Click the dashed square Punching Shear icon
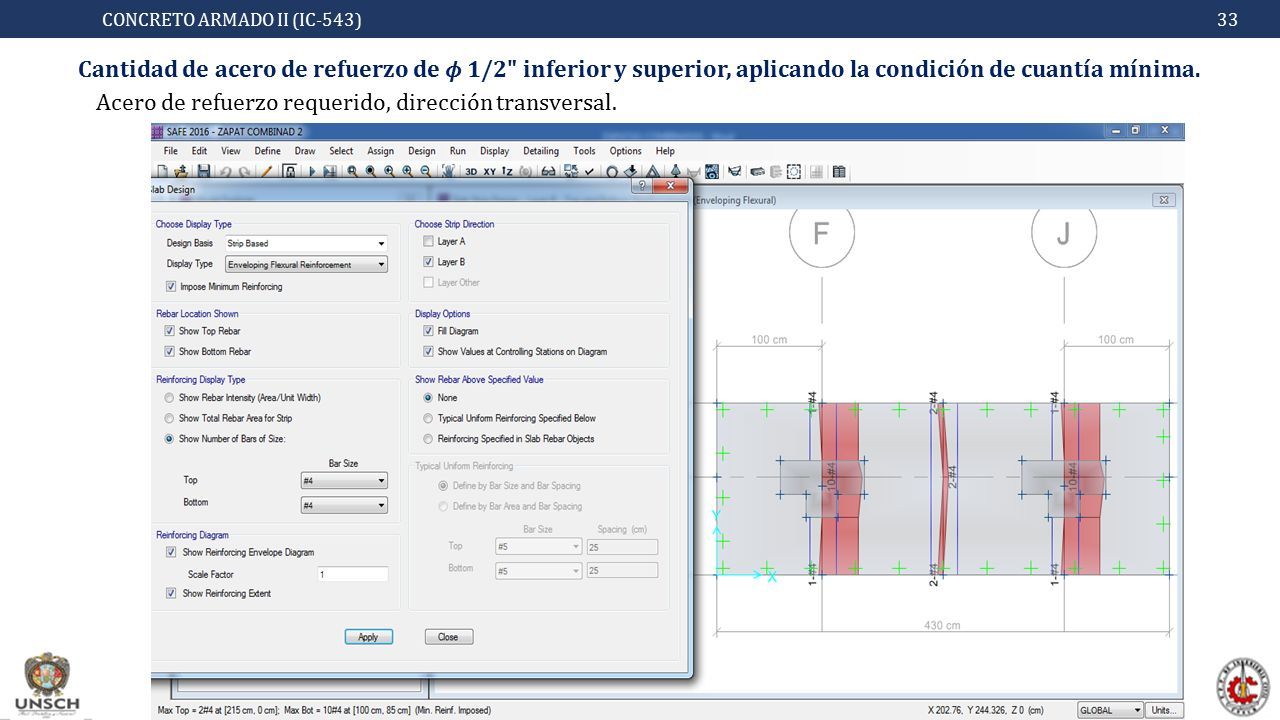This screenshot has height=720, width=1280. pyautogui.click(x=794, y=171)
